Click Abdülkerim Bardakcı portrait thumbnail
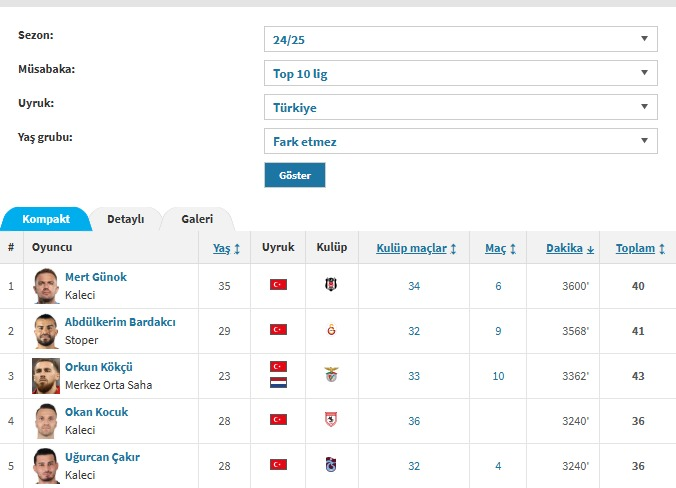The width and height of the screenshot is (676, 488). [46, 331]
